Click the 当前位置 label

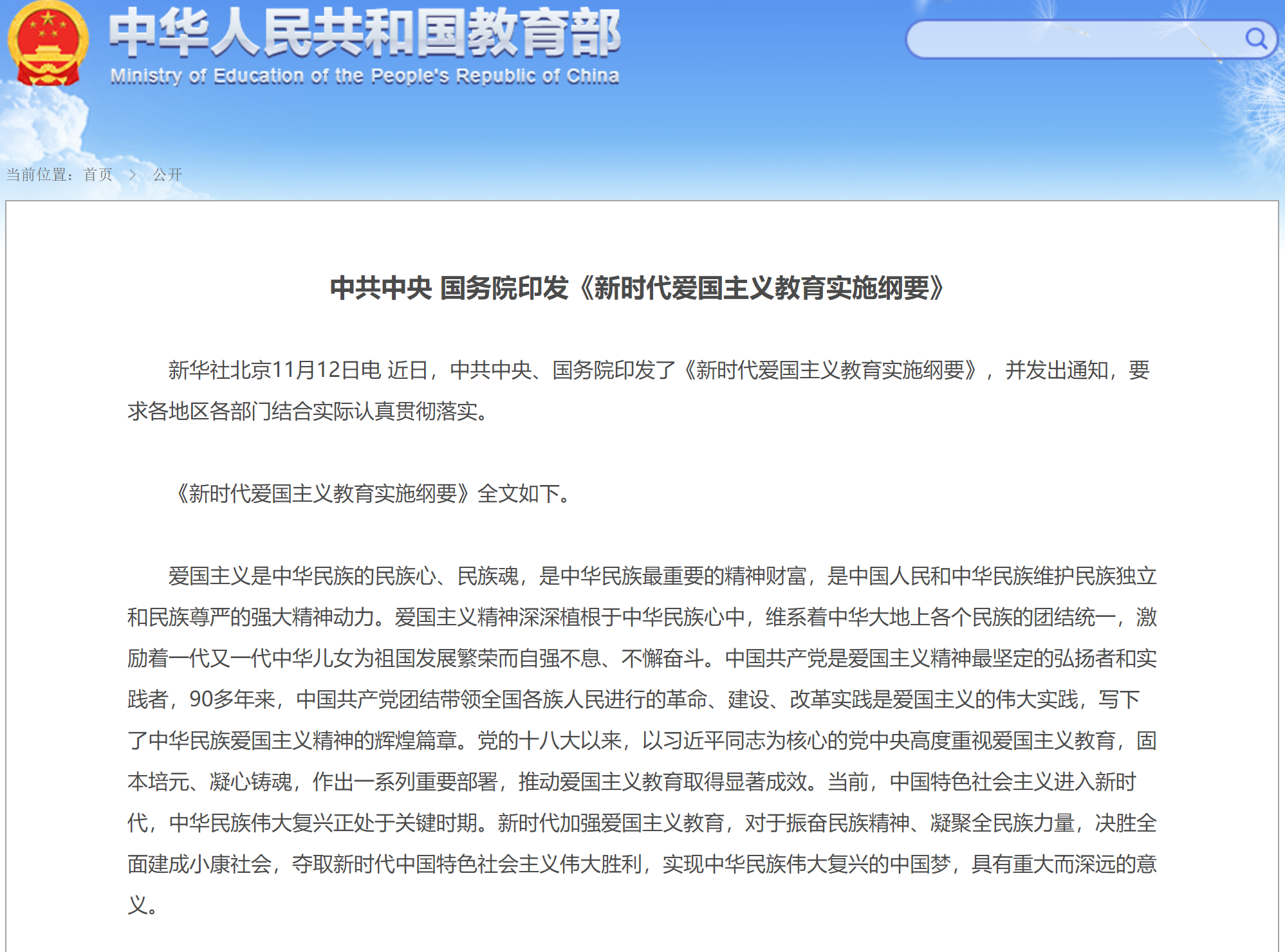coord(40,174)
